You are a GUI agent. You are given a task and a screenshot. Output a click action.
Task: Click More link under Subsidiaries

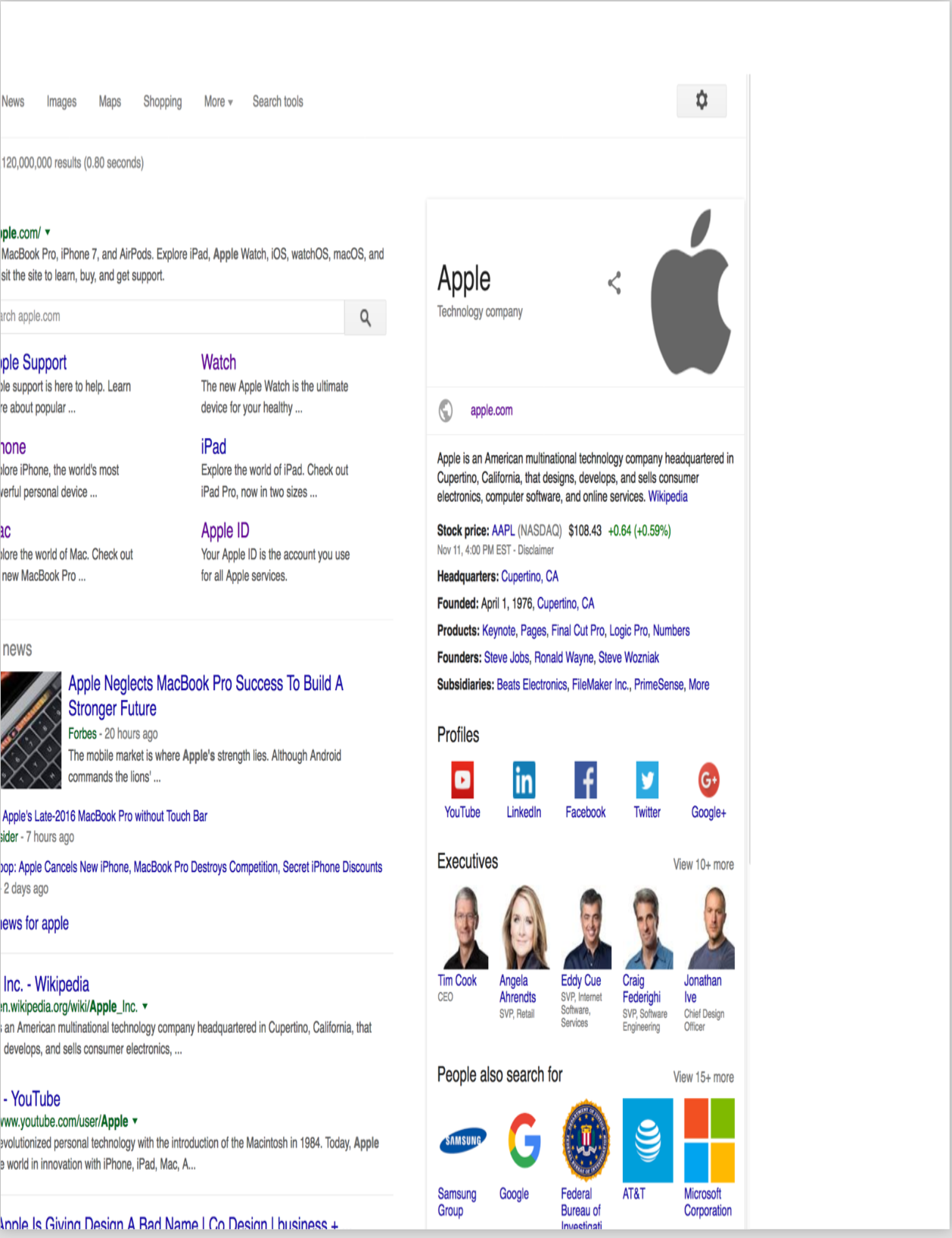(x=698, y=685)
